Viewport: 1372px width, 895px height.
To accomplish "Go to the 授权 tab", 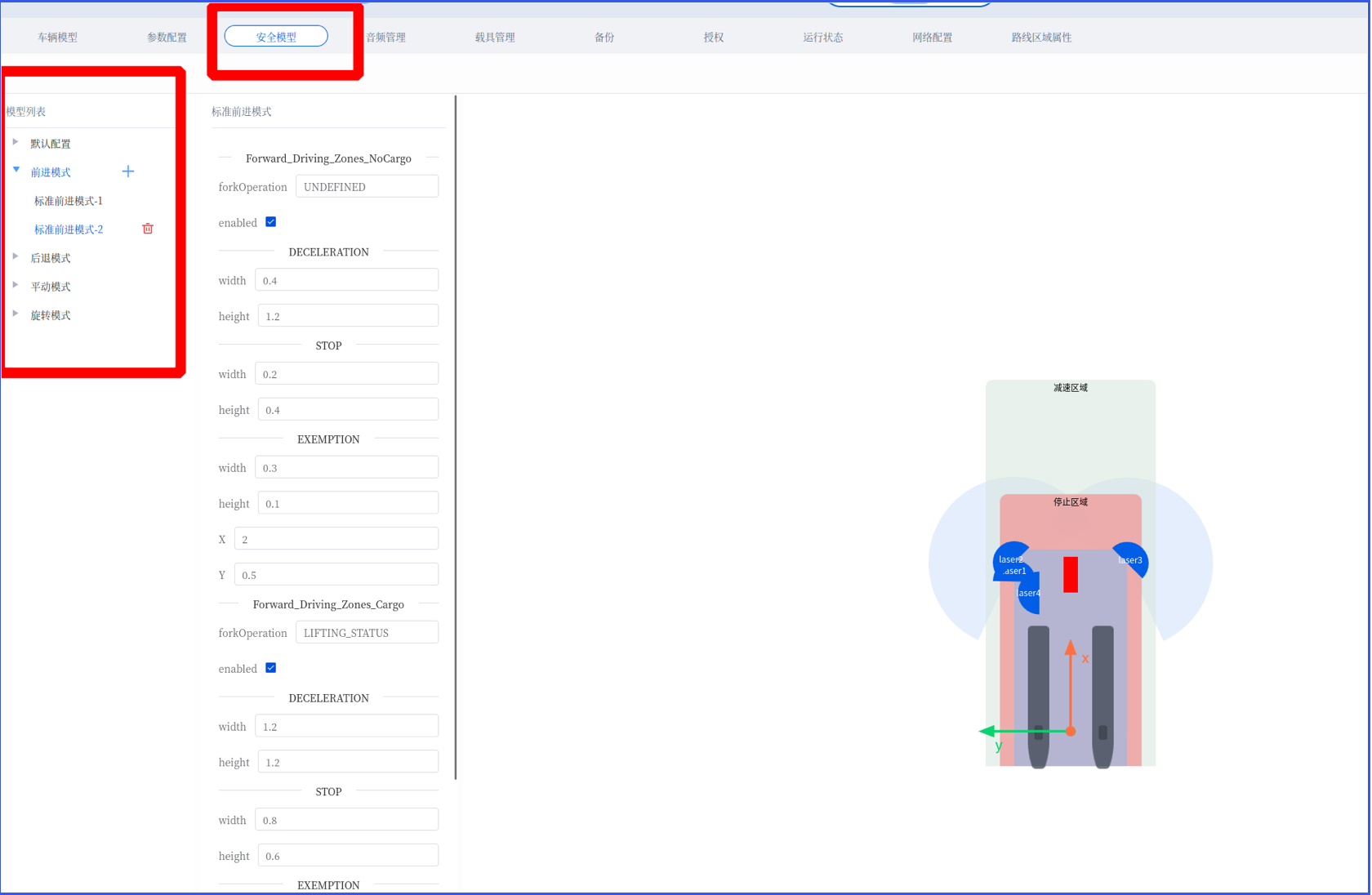I will coord(714,37).
